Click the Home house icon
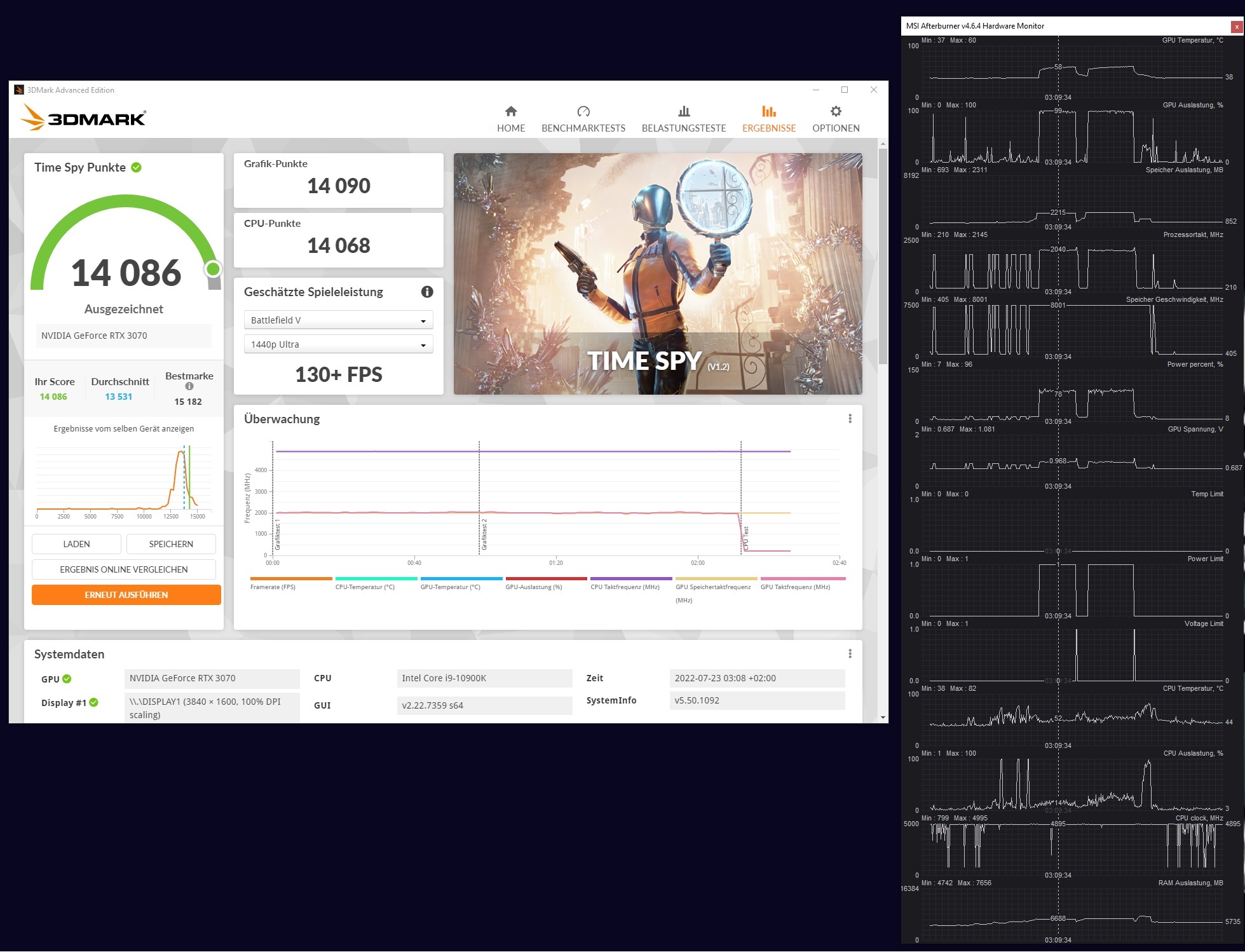1245x952 pixels. click(x=511, y=112)
